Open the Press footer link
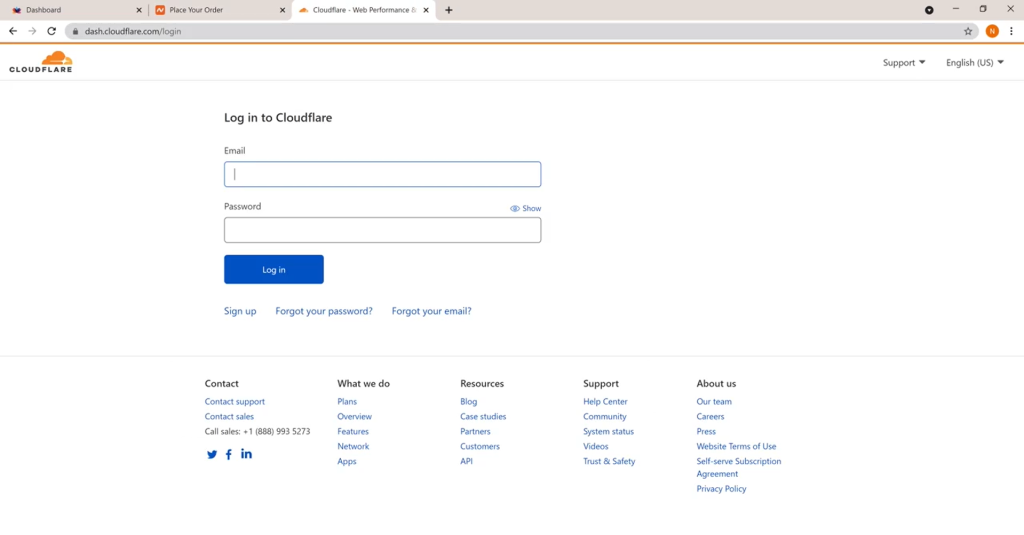This screenshot has width=1024, height=535. click(706, 432)
